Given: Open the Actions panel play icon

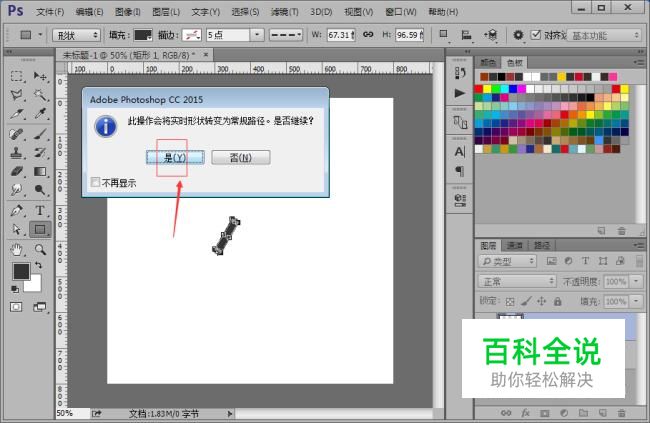Looking at the screenshot, I should (459, 93).
